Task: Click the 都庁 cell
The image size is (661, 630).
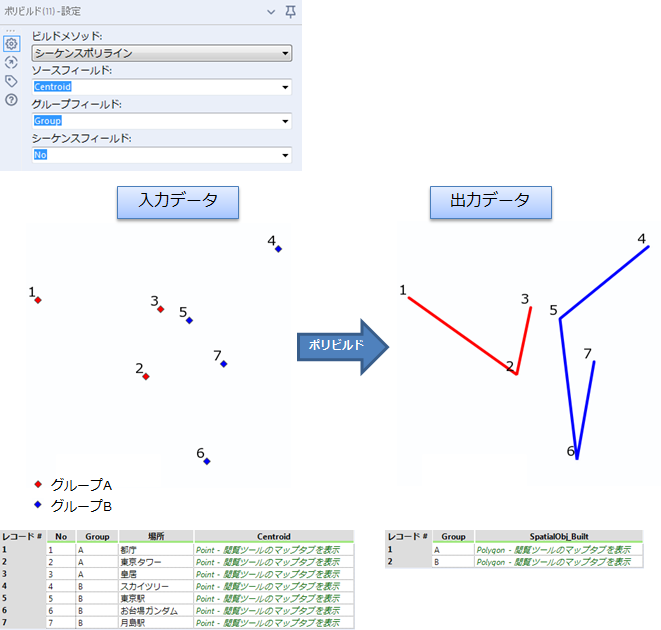Action: click(156, 550)
